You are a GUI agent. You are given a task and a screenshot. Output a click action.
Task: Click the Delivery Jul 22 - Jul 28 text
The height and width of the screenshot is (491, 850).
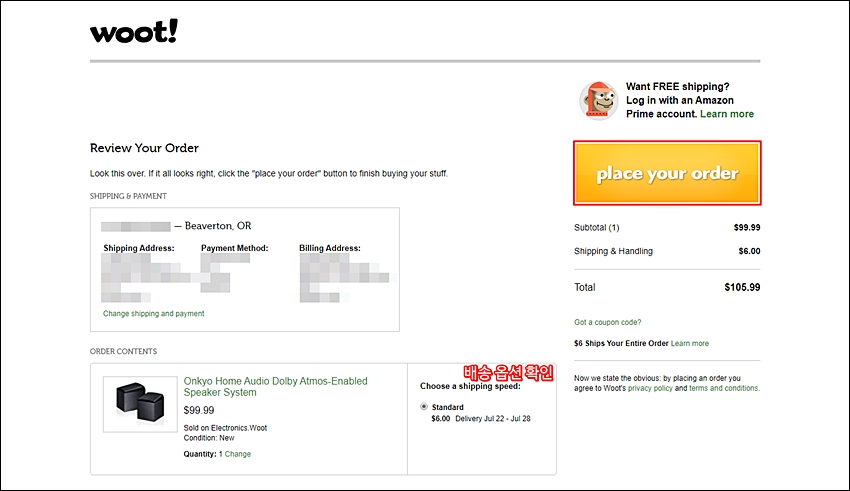click(493, 418)
